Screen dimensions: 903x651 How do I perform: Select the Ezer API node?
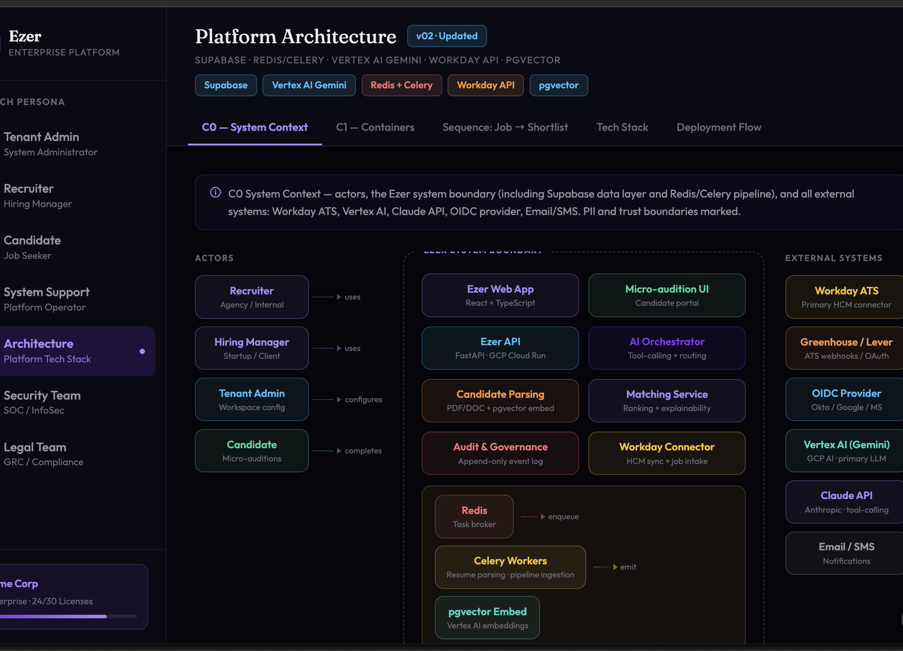[x=500, y=348]
